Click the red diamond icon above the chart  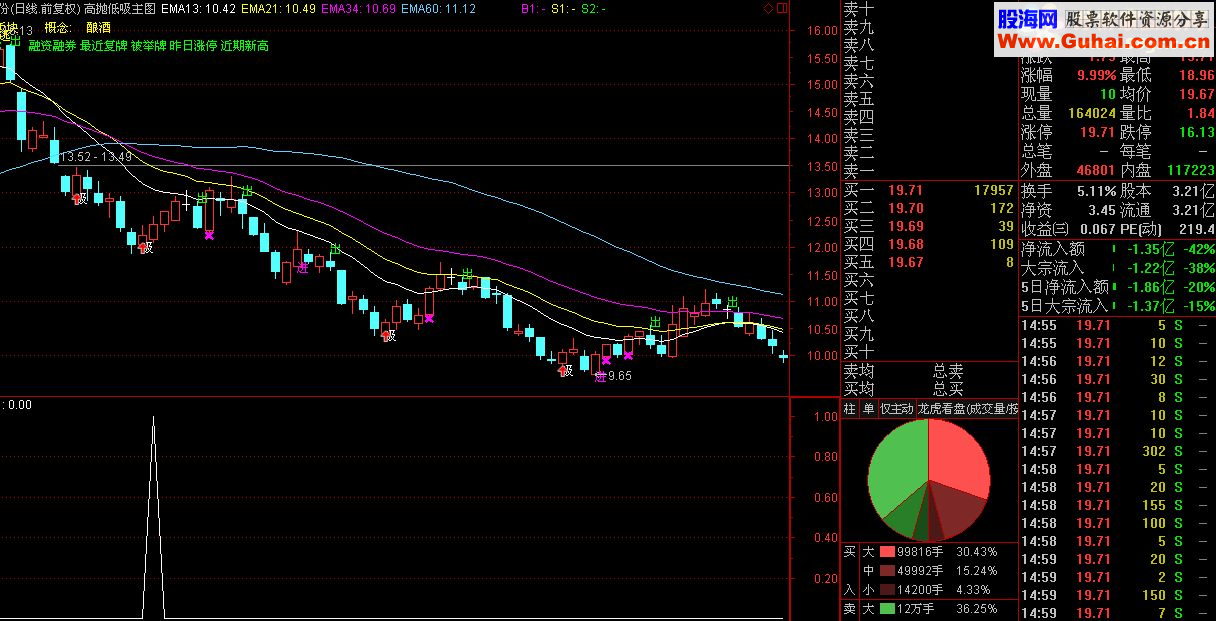pos(767,8)
